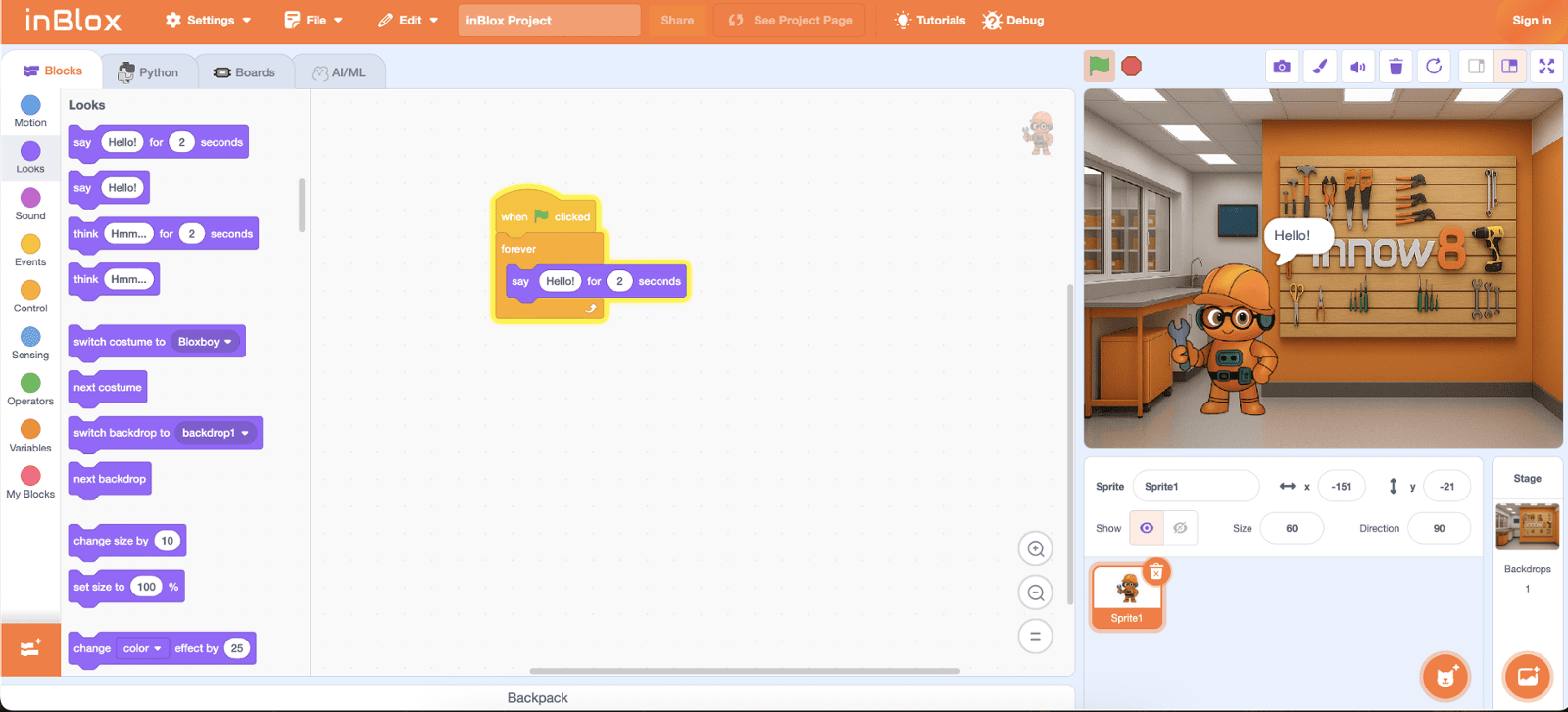Click the speaker sound icon above the stage
Screen dimensions: 1568x712
1357,67
